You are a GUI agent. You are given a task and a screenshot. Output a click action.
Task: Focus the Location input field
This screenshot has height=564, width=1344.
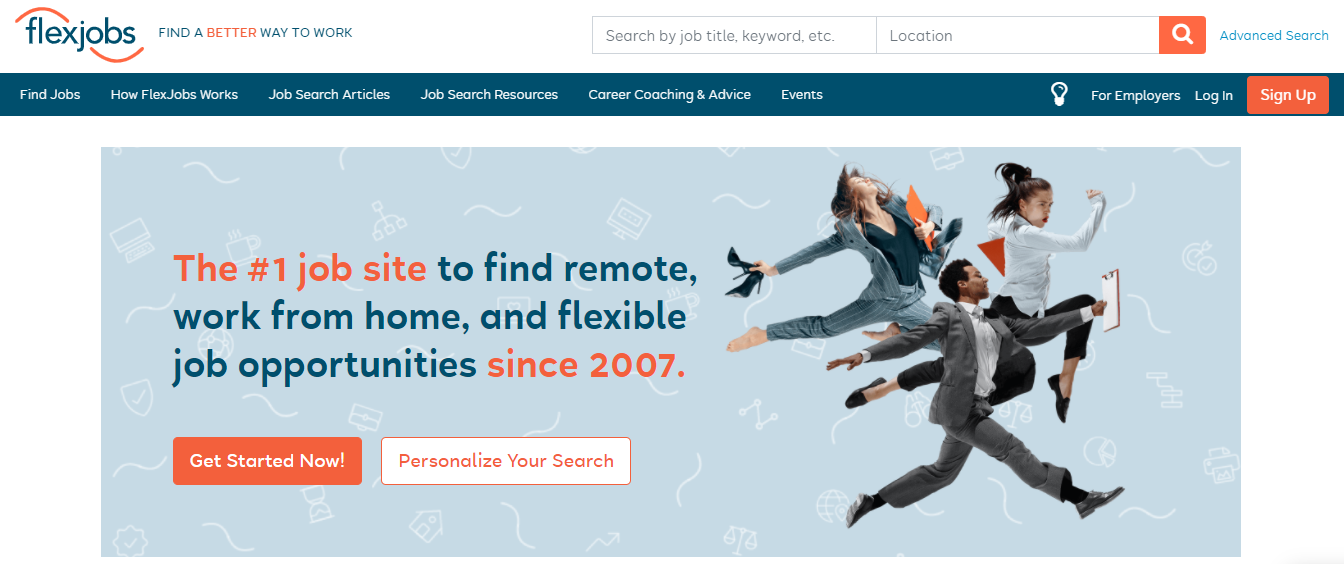coord(1018,35)
